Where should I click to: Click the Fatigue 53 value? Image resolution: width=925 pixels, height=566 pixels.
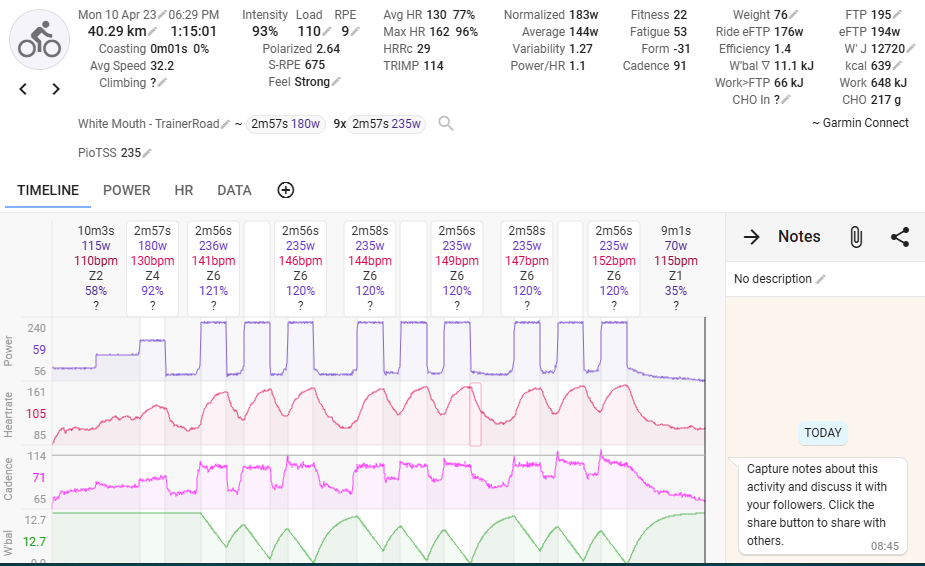(x=680, y=31)
